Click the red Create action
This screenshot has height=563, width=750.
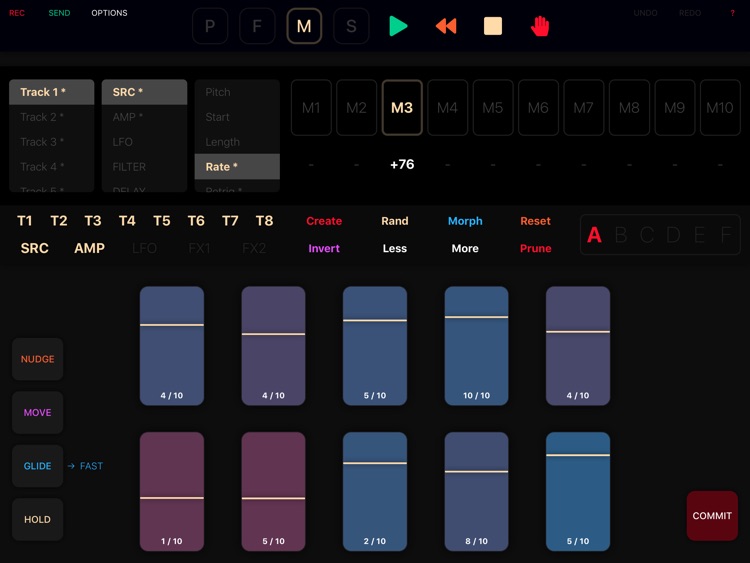324,221
